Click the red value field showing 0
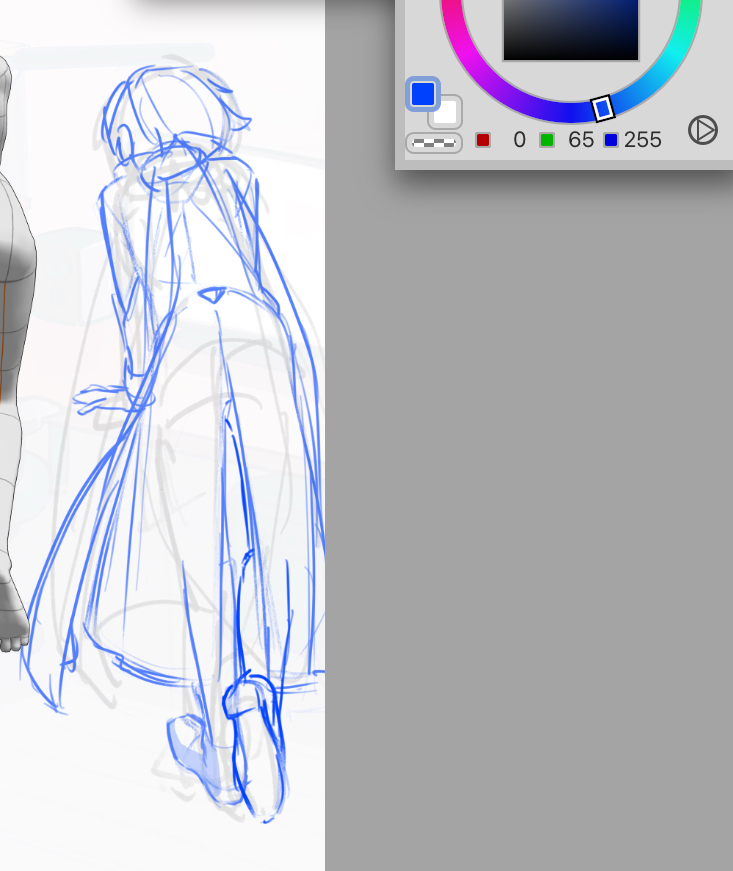Image resolution: width=733 pixels, height=871 pixels. (x=518, y=140)
